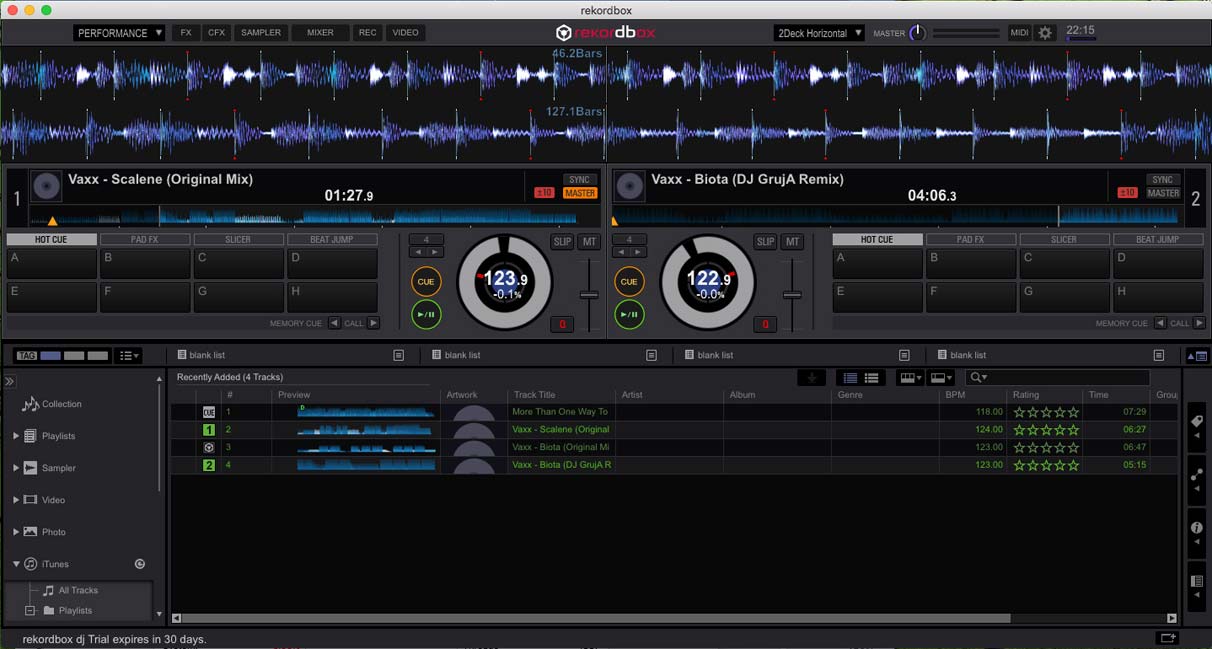Screen dimensions: 1212x649
Task: Click deck 1 CUE button
Action: pyautogui.click(x=426, y=282)
